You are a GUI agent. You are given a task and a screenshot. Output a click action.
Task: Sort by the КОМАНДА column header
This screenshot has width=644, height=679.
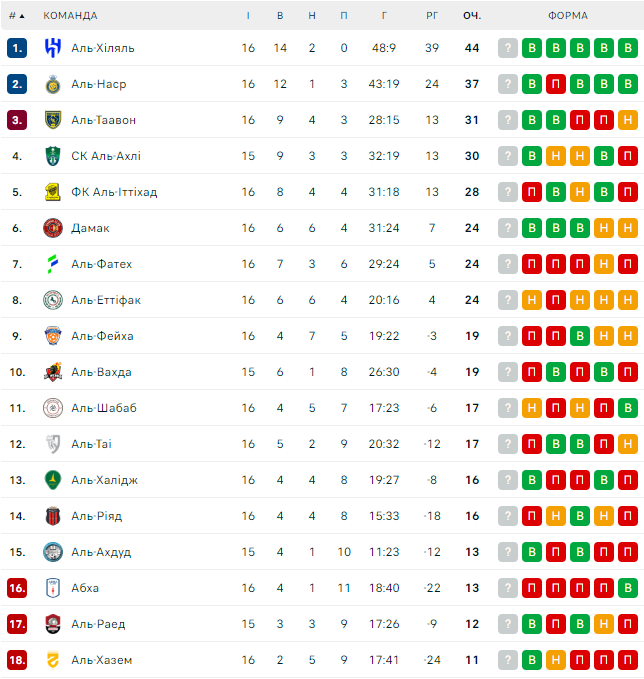(70, 16)
